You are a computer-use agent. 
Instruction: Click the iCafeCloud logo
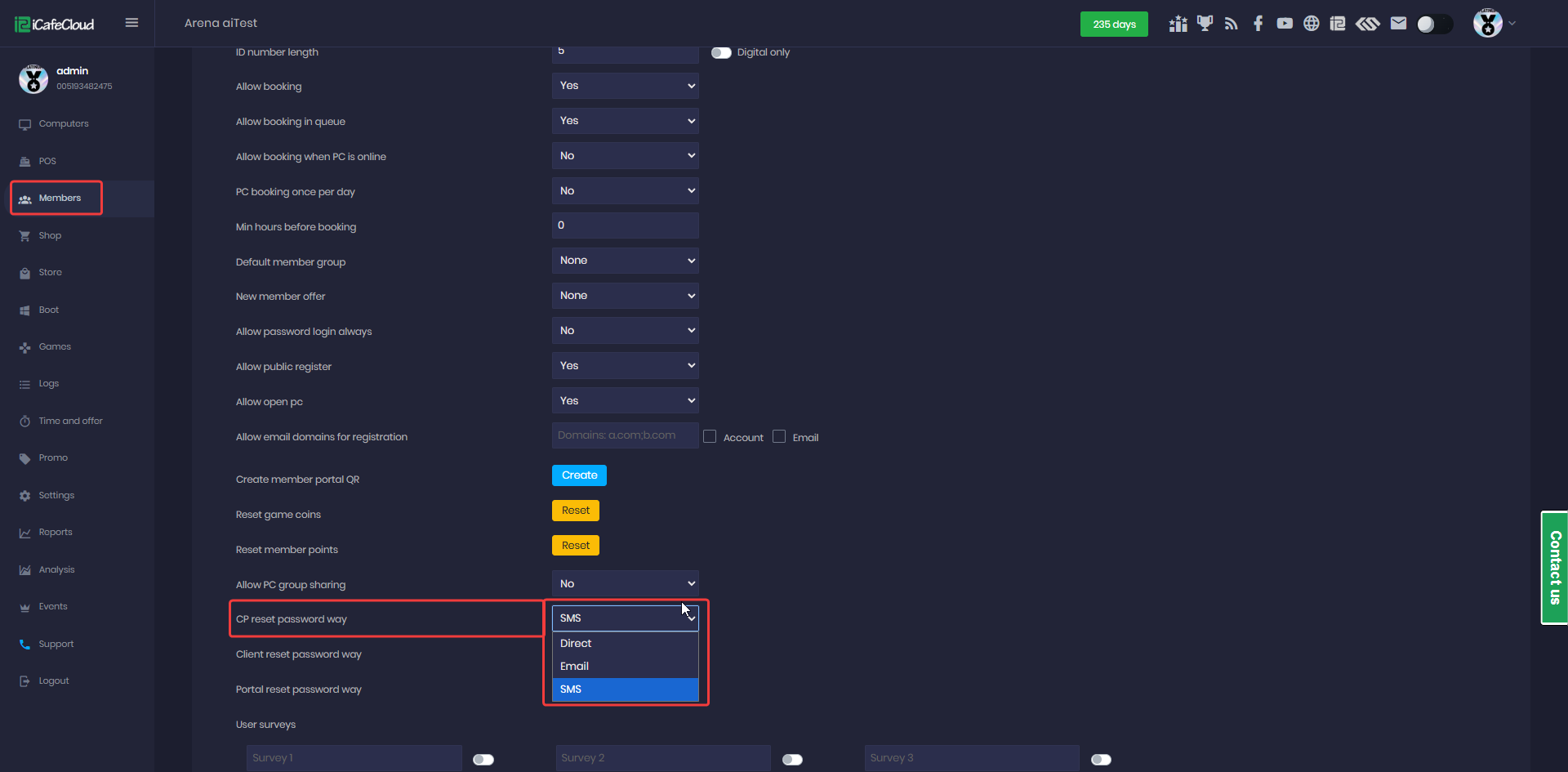[55, 25]
